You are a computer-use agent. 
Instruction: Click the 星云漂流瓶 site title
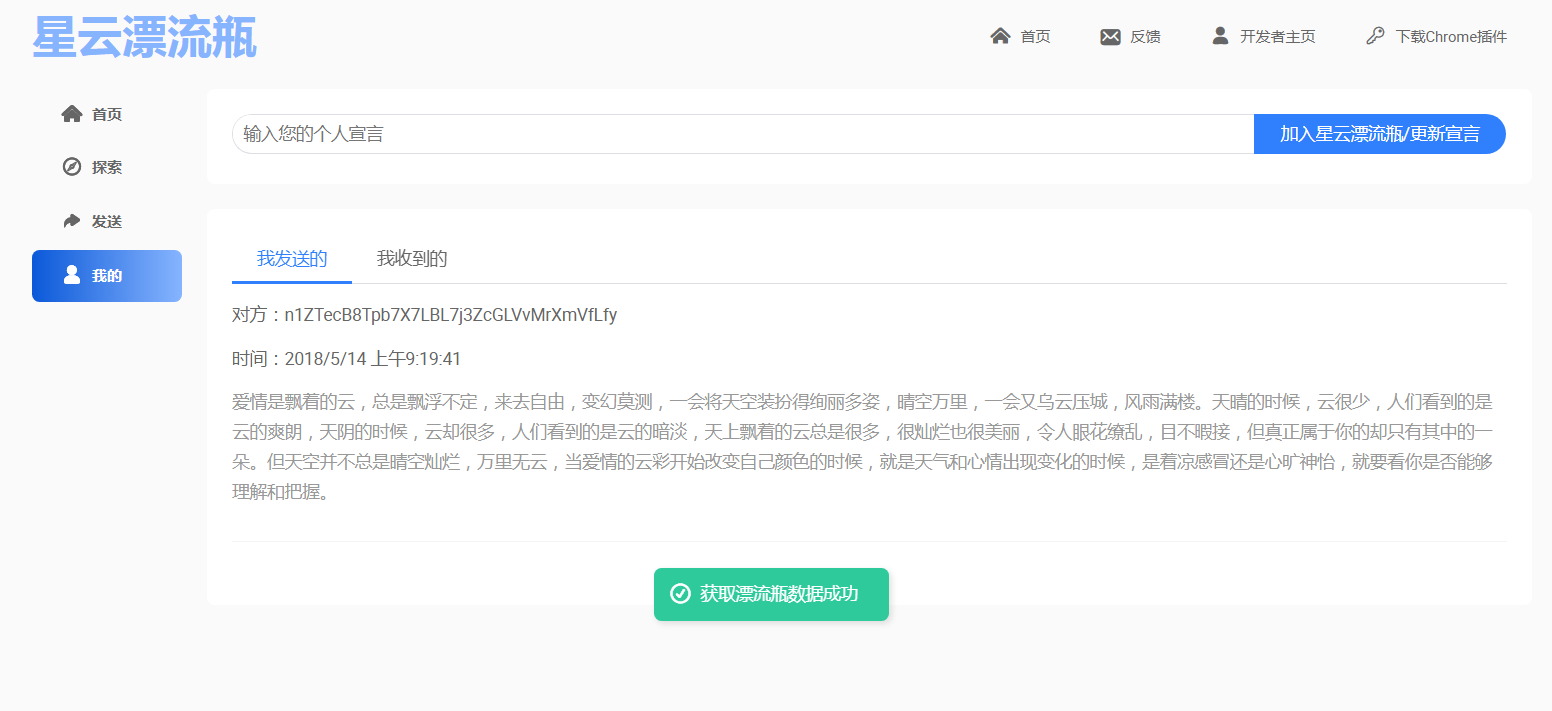(x=144, y=36)
